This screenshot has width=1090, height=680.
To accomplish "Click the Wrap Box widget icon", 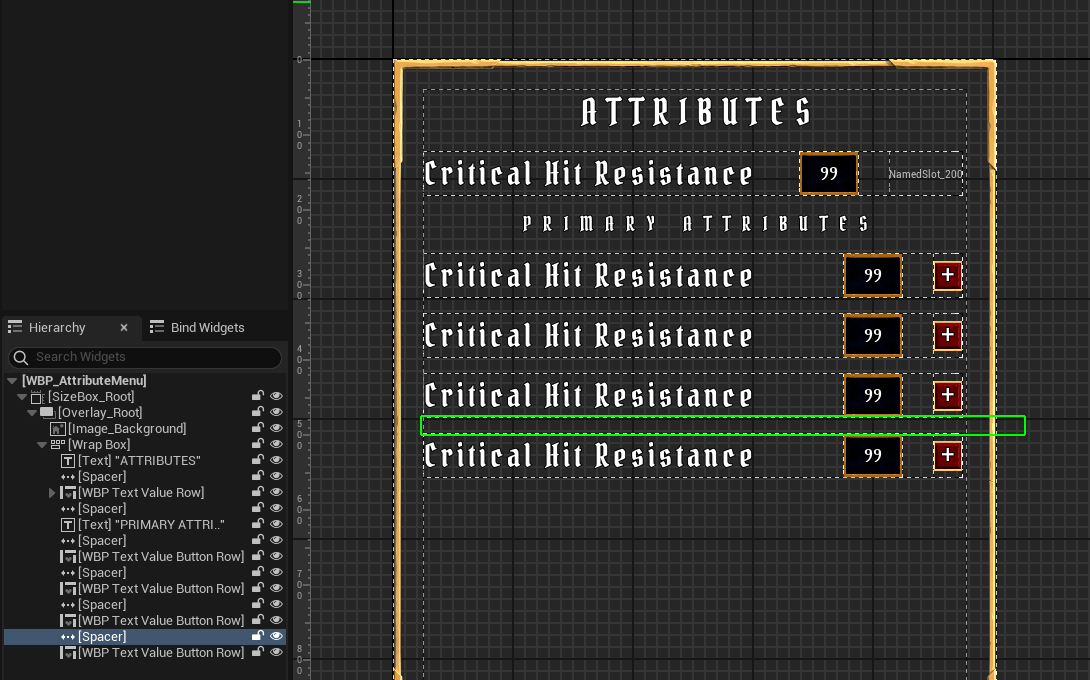I will (x=58, y=445).
